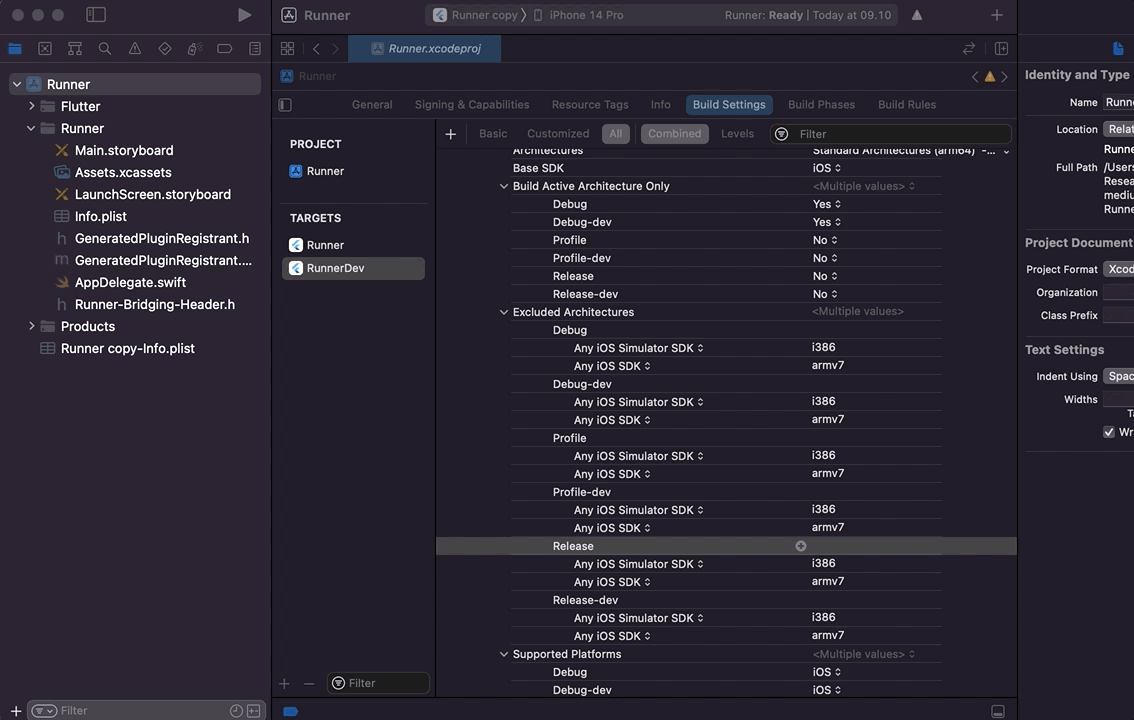Show source-controlled files filter
1134x720 pixels.
click(253, 711)
